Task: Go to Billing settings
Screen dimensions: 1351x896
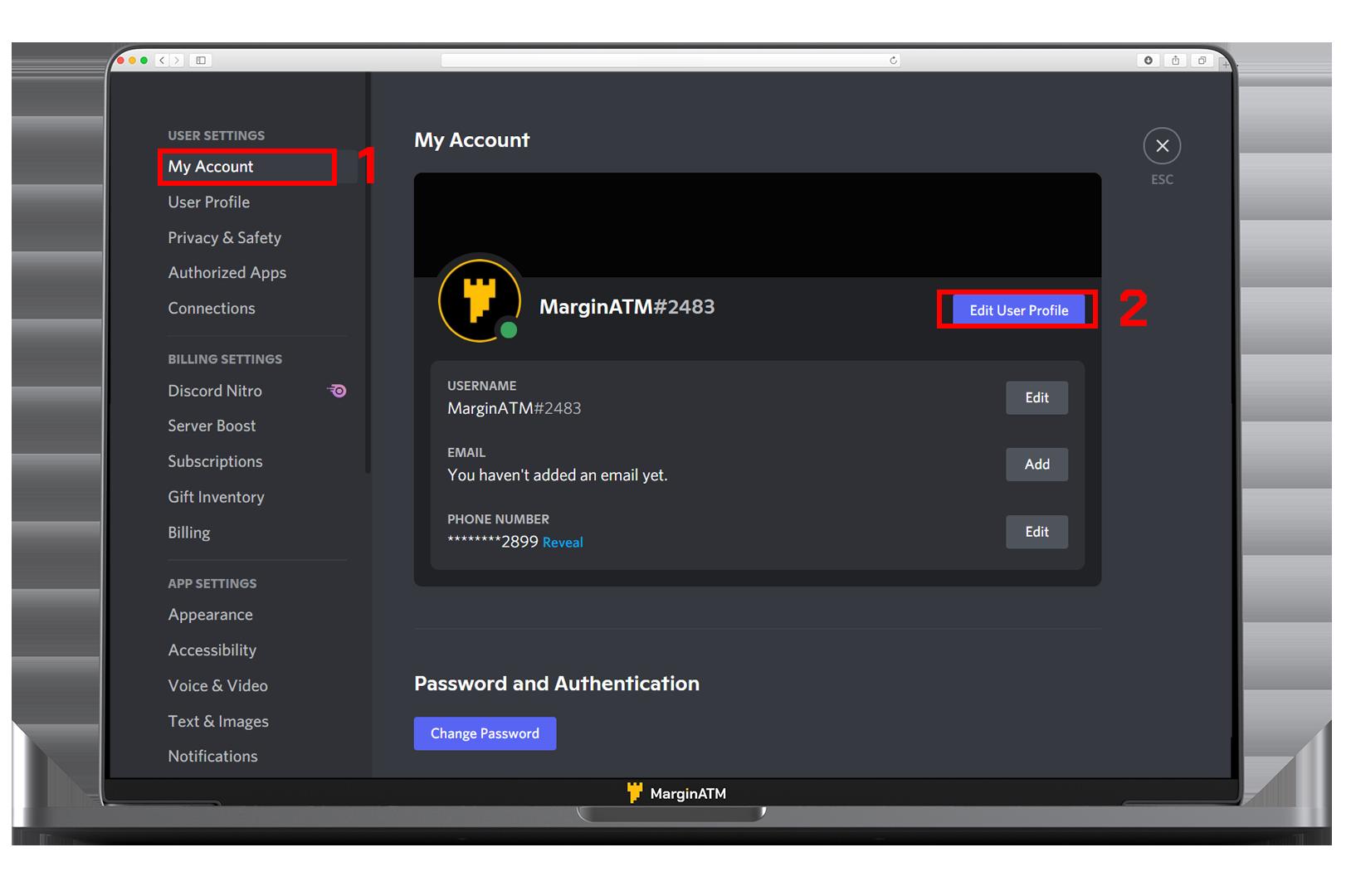Action: coord(188,533)
